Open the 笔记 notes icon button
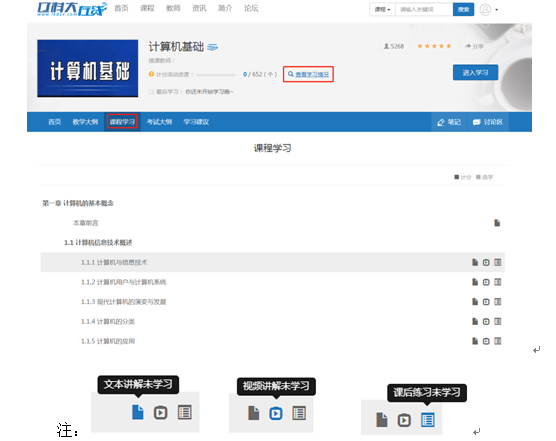556x441 pixels. [x=449, y=122]
